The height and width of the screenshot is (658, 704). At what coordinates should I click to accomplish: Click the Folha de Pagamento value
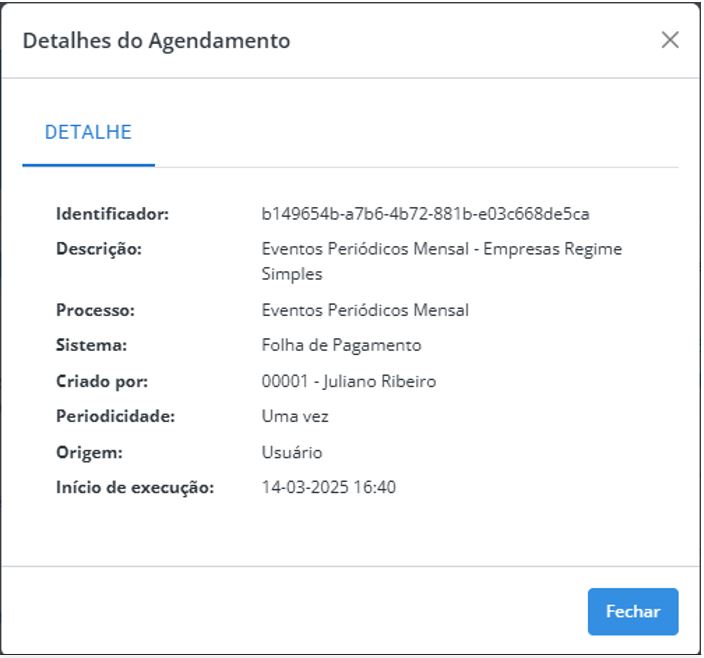pos(341,345)
